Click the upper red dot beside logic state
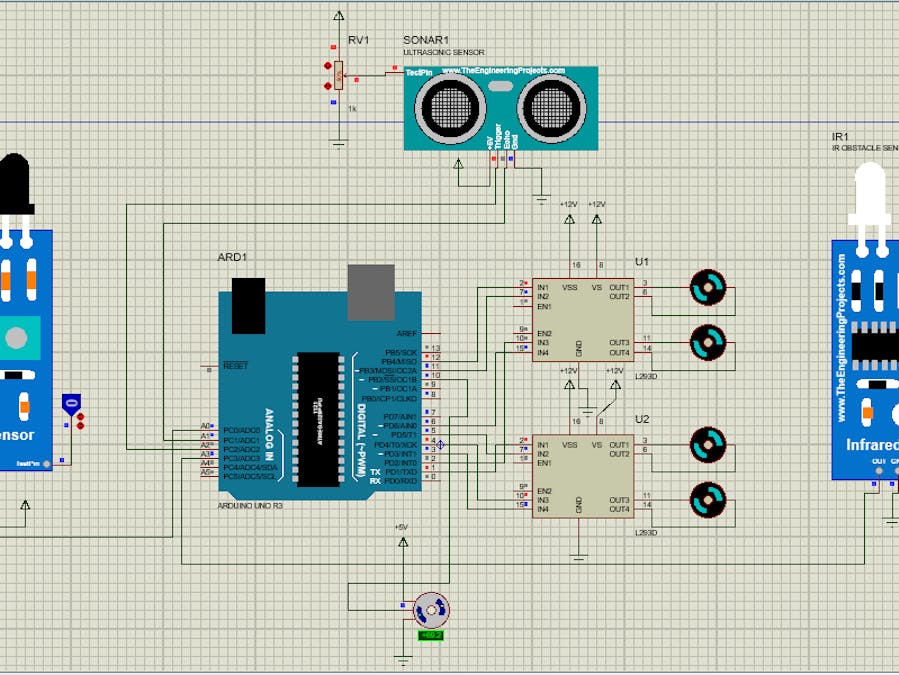Viewport: 899px width, 675px height. tap(81, 417)
